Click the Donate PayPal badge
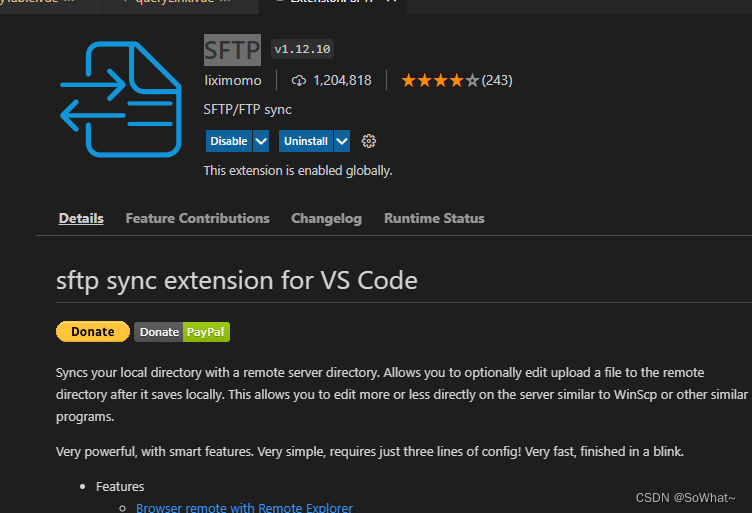 point(182,332)
